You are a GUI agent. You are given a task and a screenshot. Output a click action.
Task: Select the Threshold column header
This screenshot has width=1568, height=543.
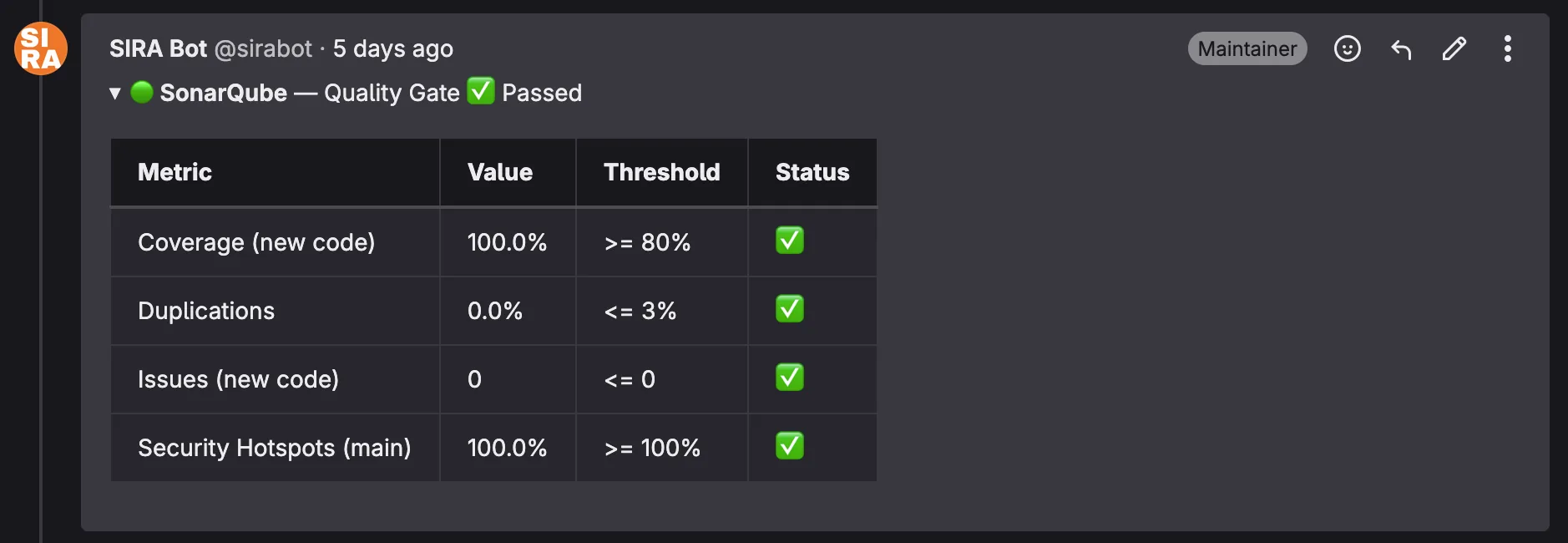(661, 172)
